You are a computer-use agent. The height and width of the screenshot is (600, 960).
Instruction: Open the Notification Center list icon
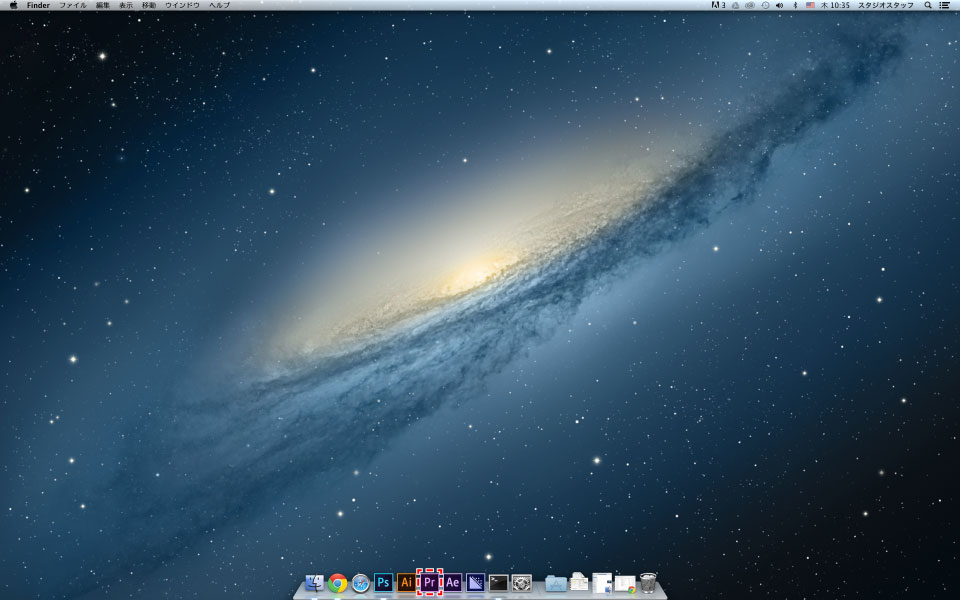[945, 5]
